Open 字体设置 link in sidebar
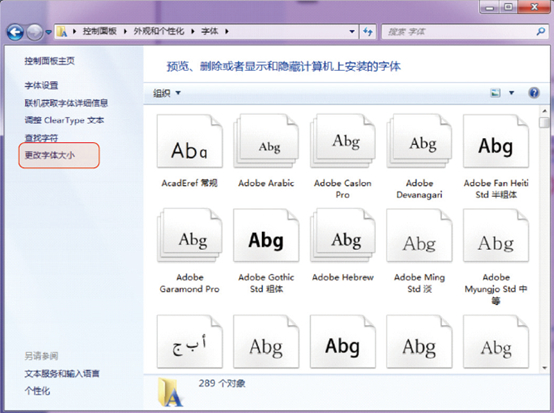 coord(41,85)
